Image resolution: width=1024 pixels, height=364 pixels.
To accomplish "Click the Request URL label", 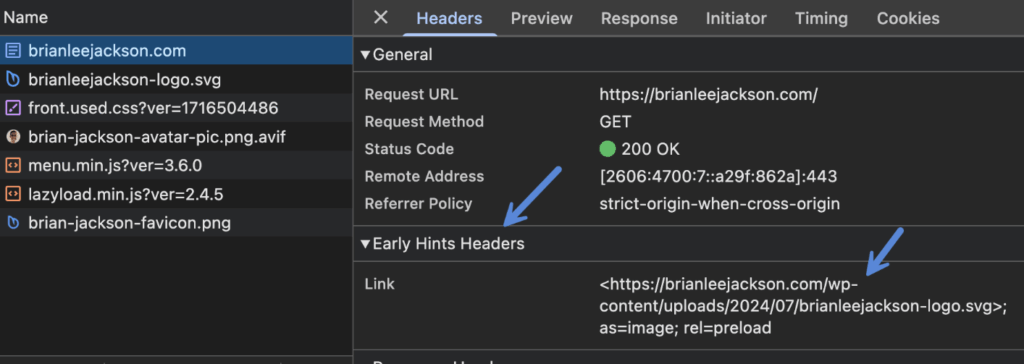I will [411, 94].
